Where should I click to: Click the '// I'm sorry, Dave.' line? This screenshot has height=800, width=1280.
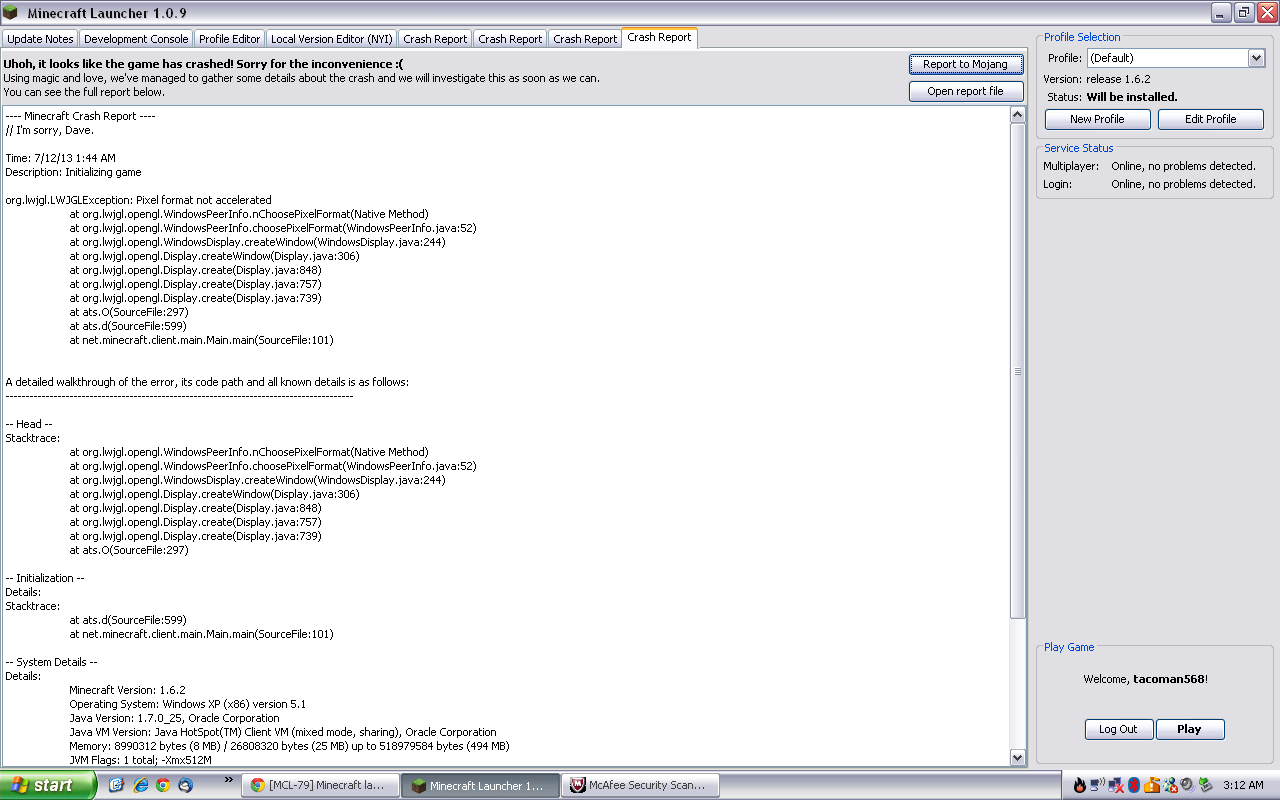pos(50,130)
